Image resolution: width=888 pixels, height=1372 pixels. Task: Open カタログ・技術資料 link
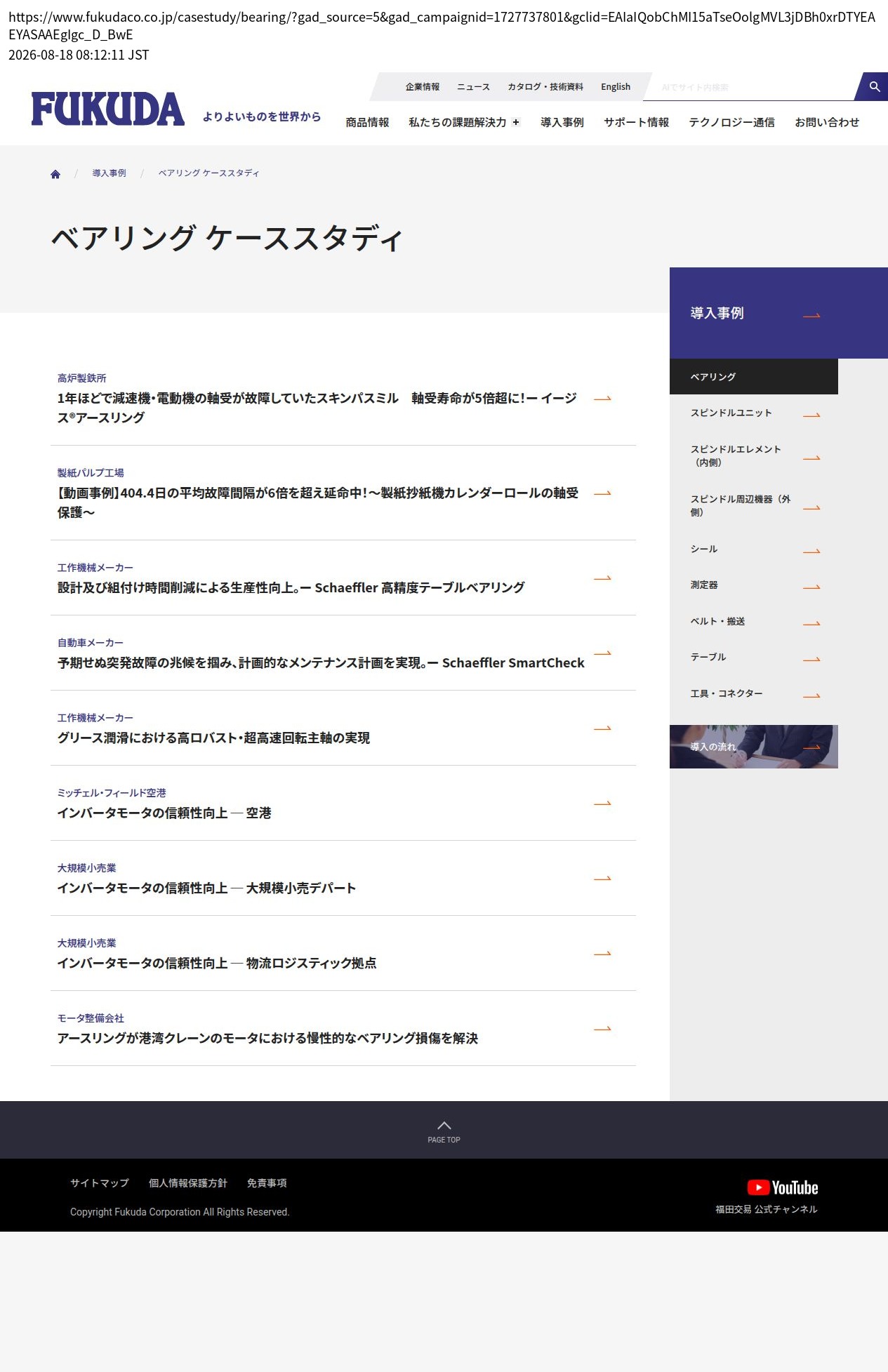click(545, 87)
